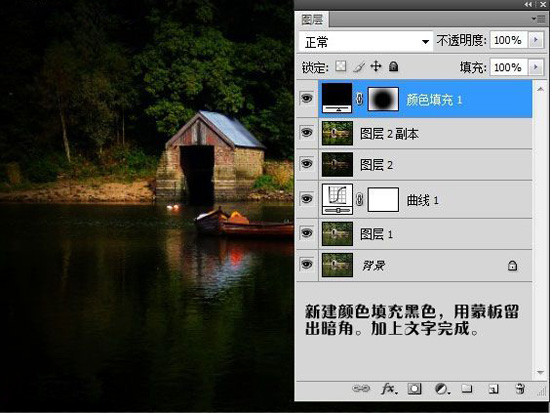Click the 填充 value field
This screenshot has height=413, width=550.
pos(509,67)
